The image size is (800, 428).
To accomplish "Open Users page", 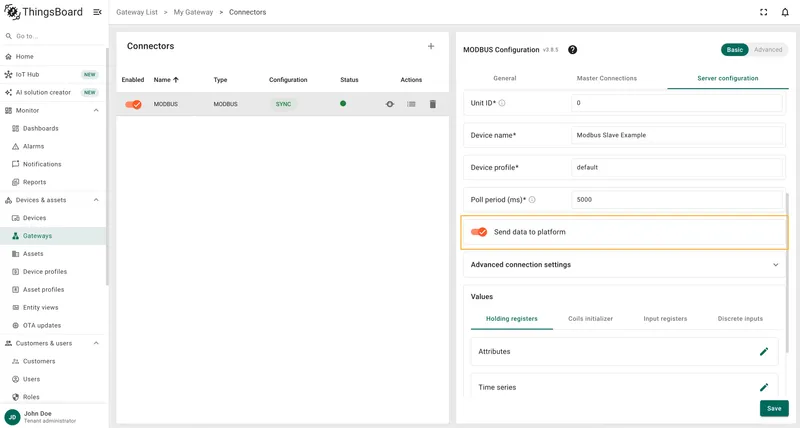I will [53, 379].
